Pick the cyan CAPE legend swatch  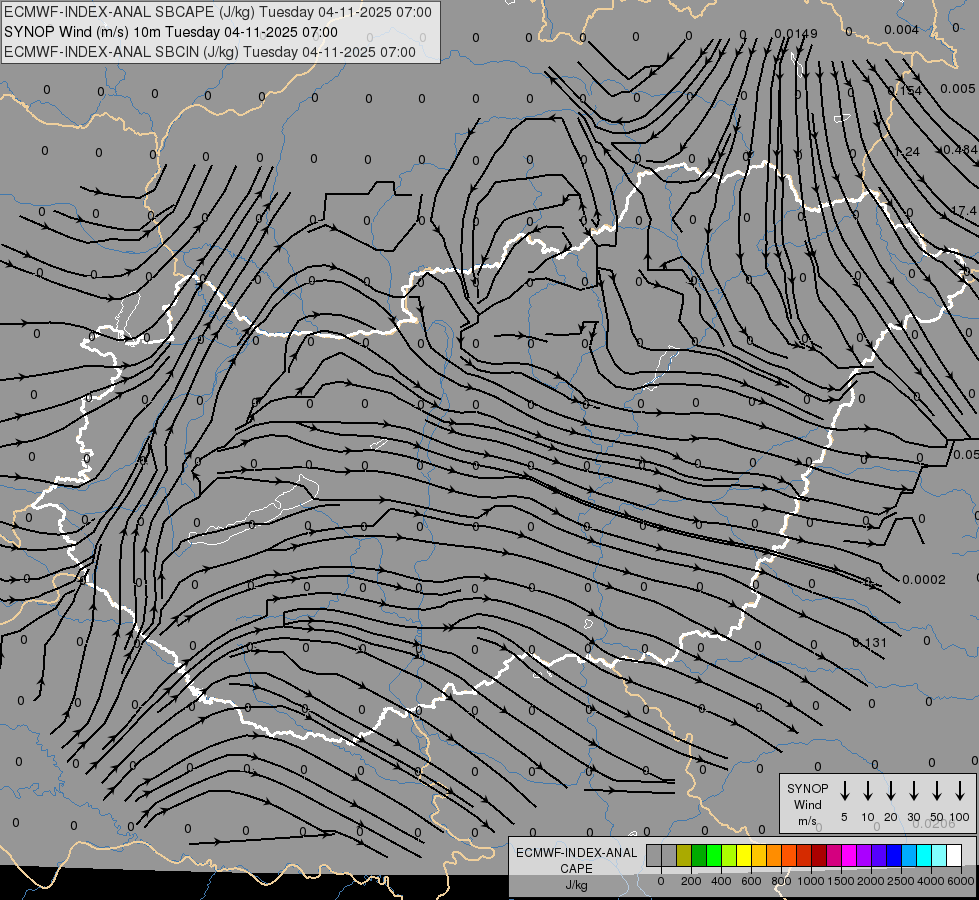coord(923,855)
